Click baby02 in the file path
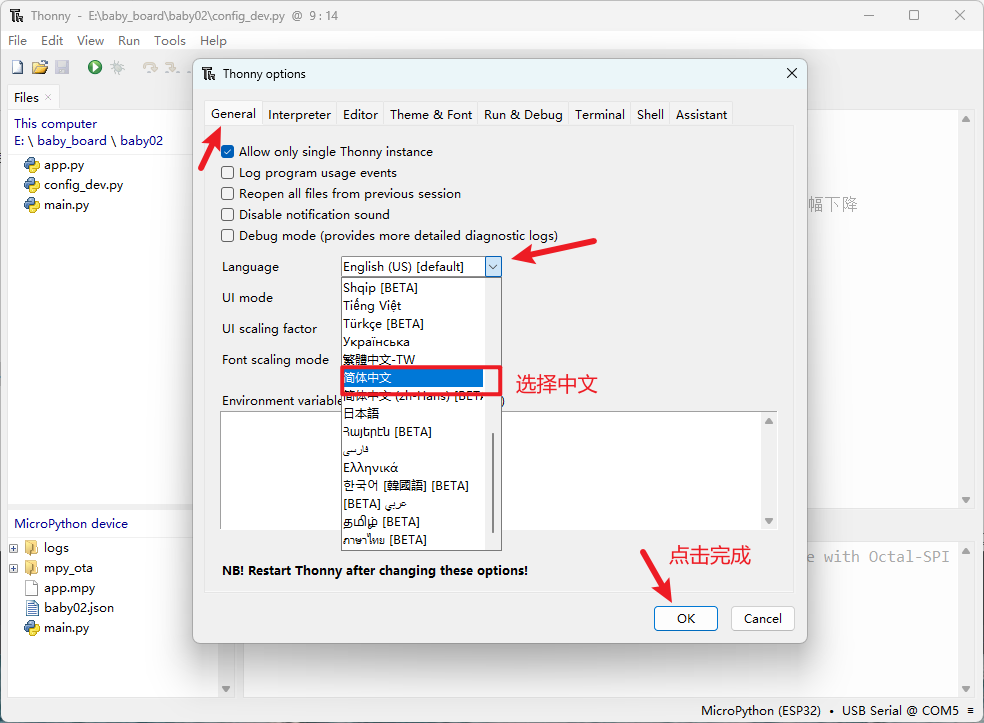This screenshot has width=984, height=723. tap(142, 141)
